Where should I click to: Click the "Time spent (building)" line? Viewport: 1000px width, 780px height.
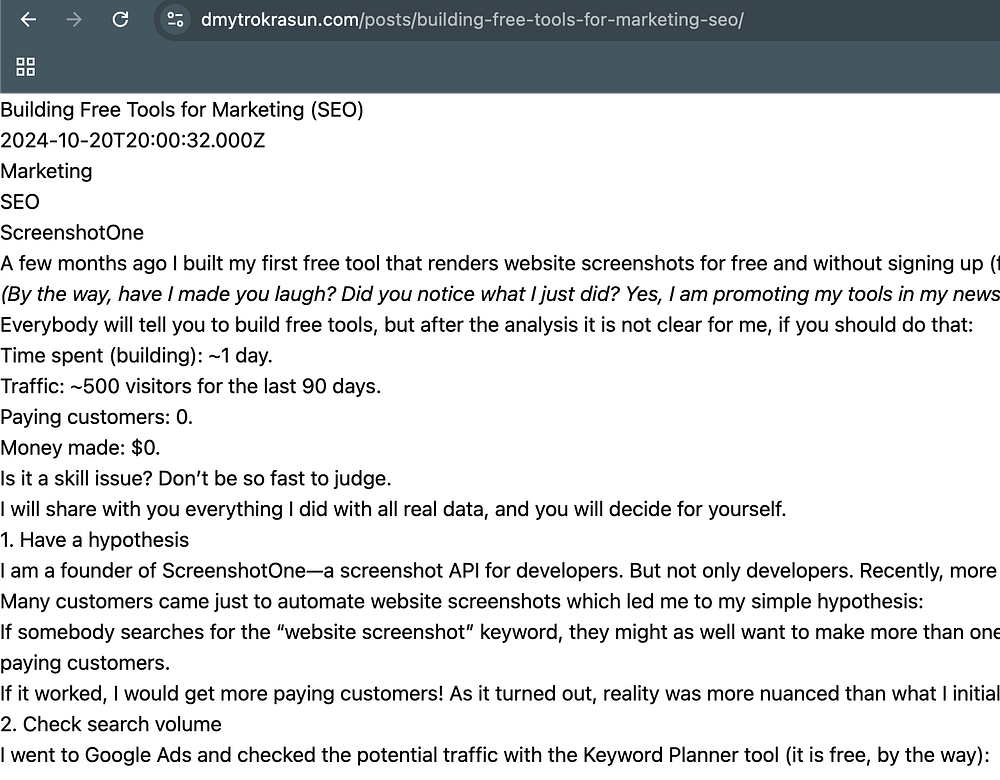[136, 355]
